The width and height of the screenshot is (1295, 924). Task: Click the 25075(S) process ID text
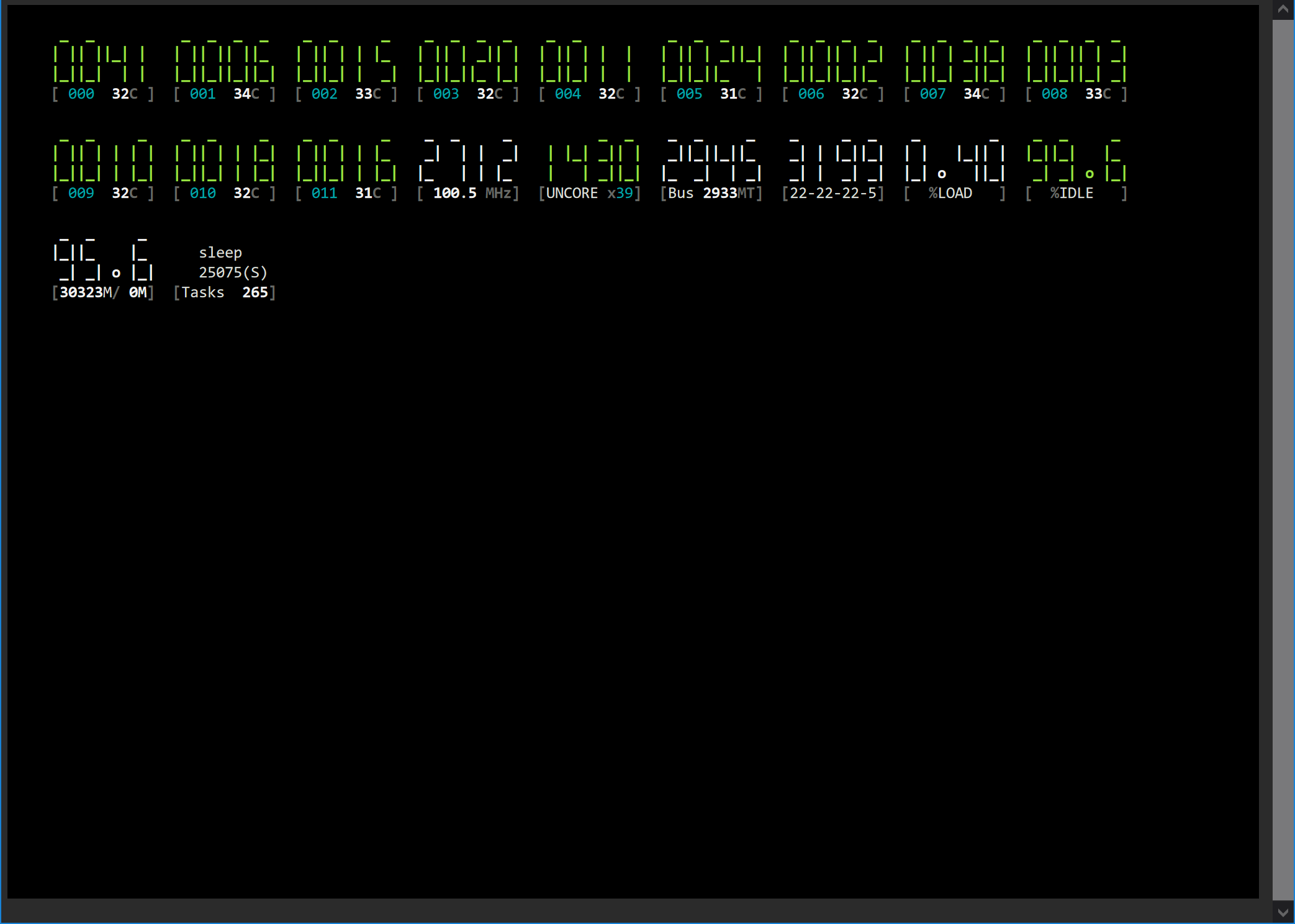point(233,272)
